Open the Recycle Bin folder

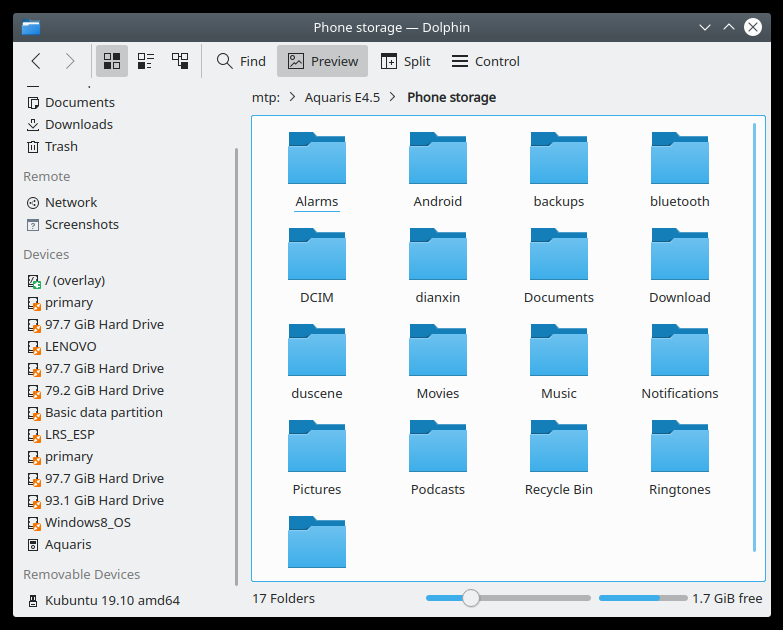[558, 447]
